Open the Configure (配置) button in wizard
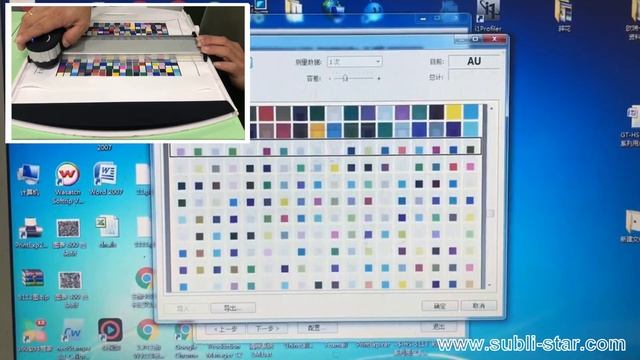Image resolution: width=640 pixels, height=360 pixels. [317, 327]
